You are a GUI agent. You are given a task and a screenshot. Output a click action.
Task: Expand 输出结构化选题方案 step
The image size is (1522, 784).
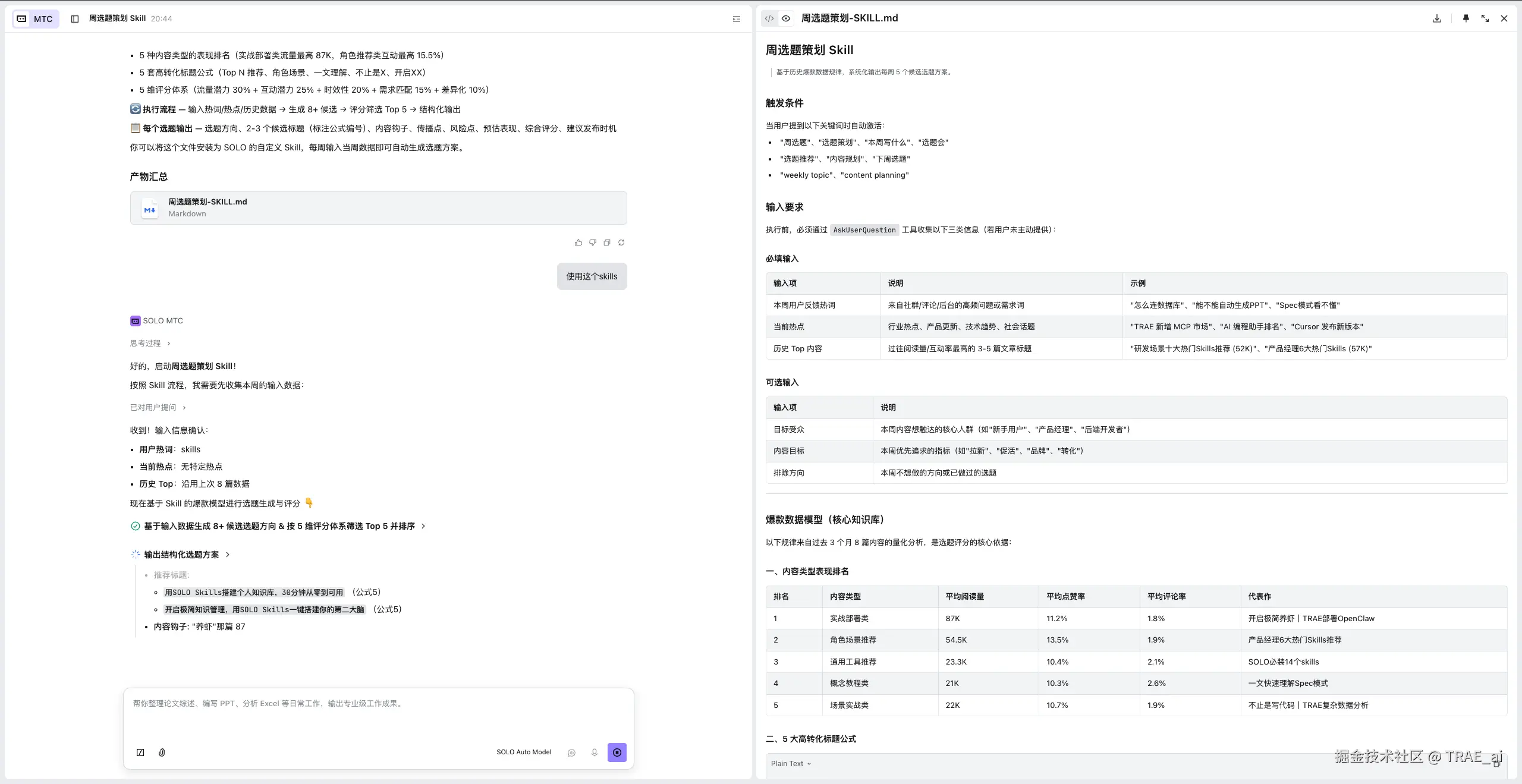click(181, 555)
